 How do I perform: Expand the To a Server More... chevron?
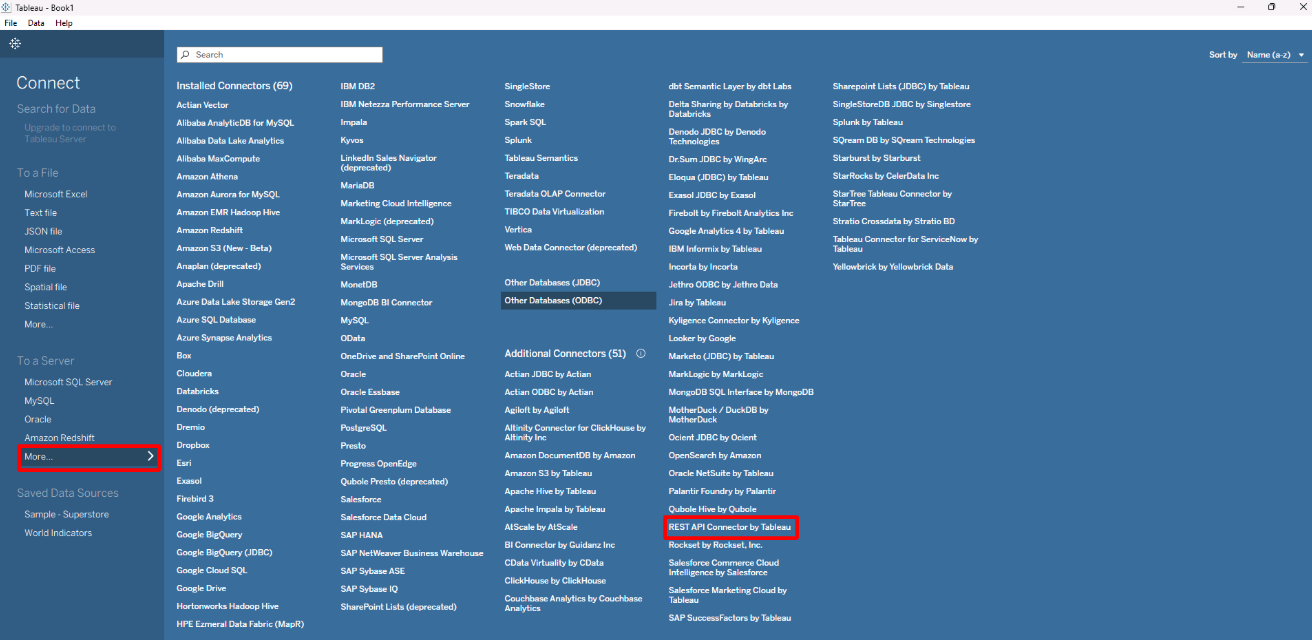[150, 456]
